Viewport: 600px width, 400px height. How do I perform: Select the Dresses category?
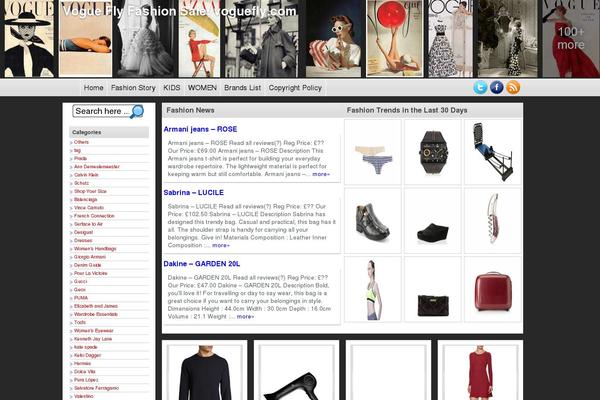83,241
